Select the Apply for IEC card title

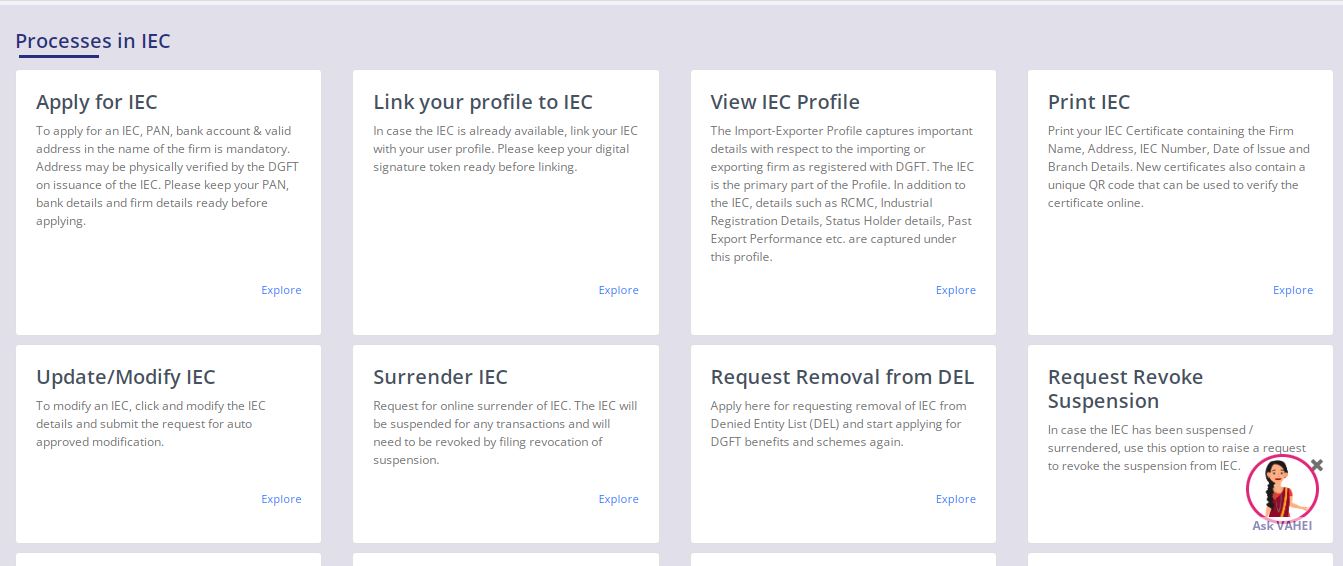97,102
